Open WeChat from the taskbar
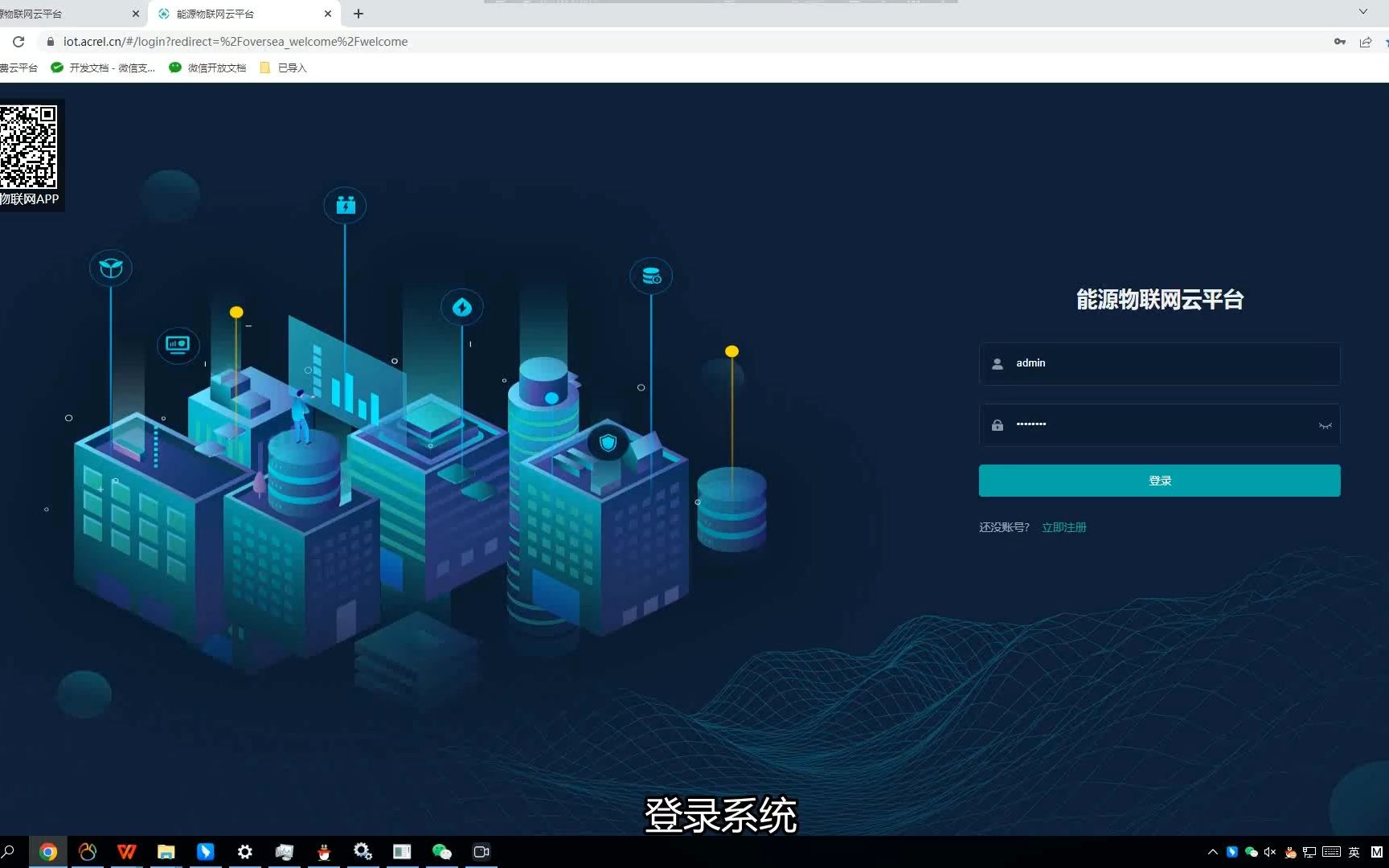Image resolution: width=1389 pixels, height=868 pixels. [x=441, y=851]
